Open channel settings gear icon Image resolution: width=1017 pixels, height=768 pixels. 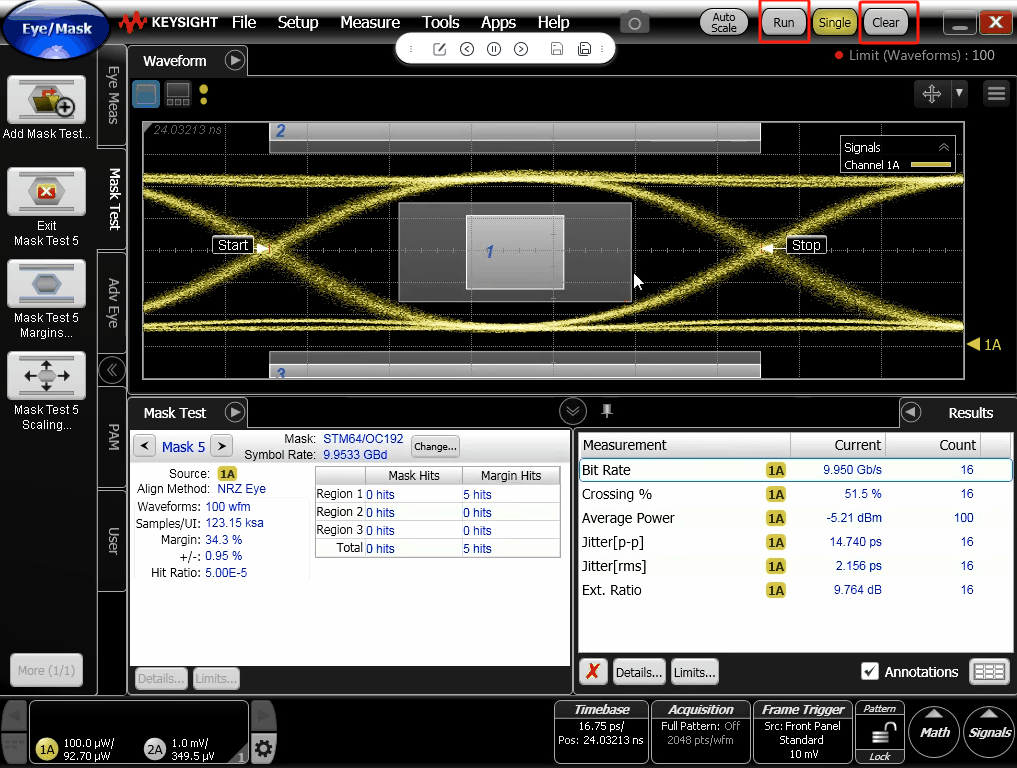[263, 748]
